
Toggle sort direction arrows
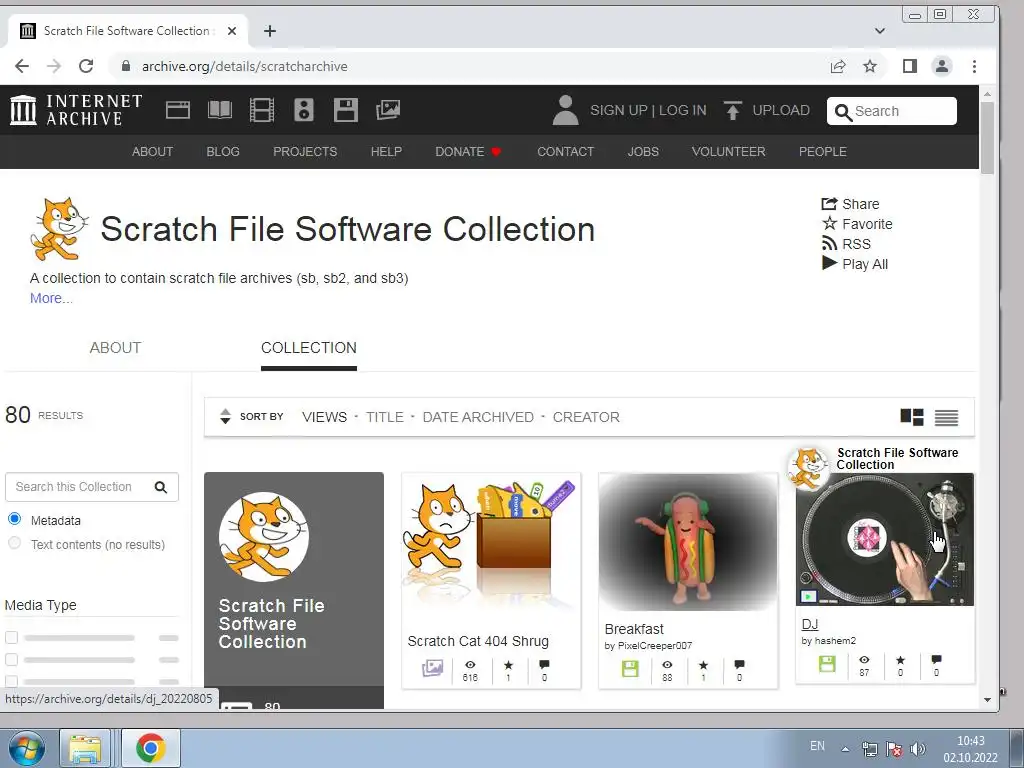[225, 417]
